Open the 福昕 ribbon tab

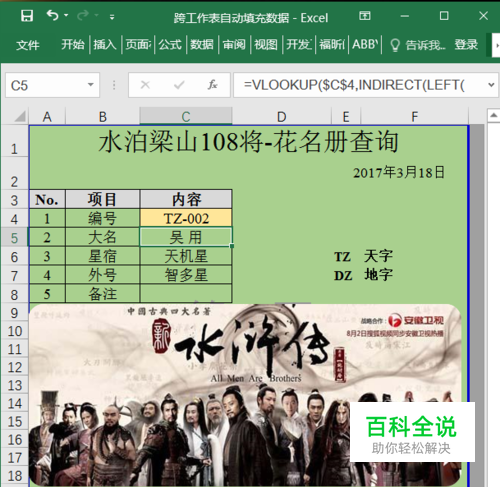(332, 44)
